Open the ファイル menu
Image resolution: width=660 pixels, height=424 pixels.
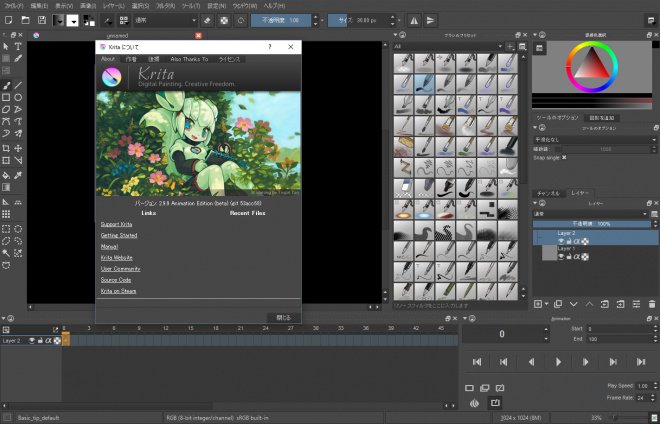click(x=13, y=6)
